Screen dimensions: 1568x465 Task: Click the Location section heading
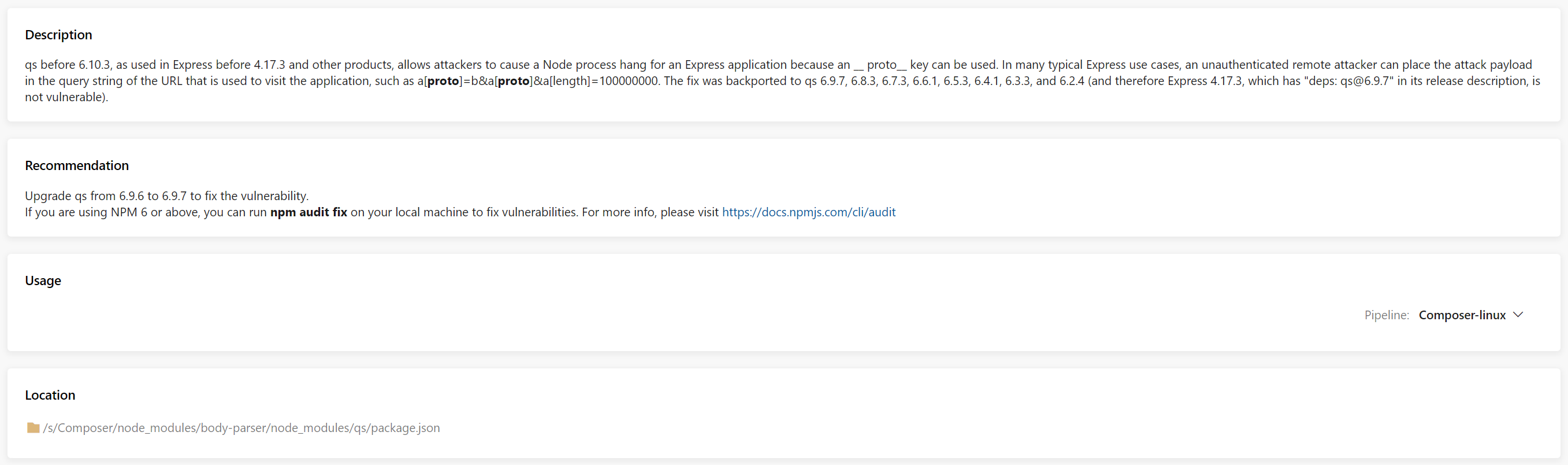50,395
